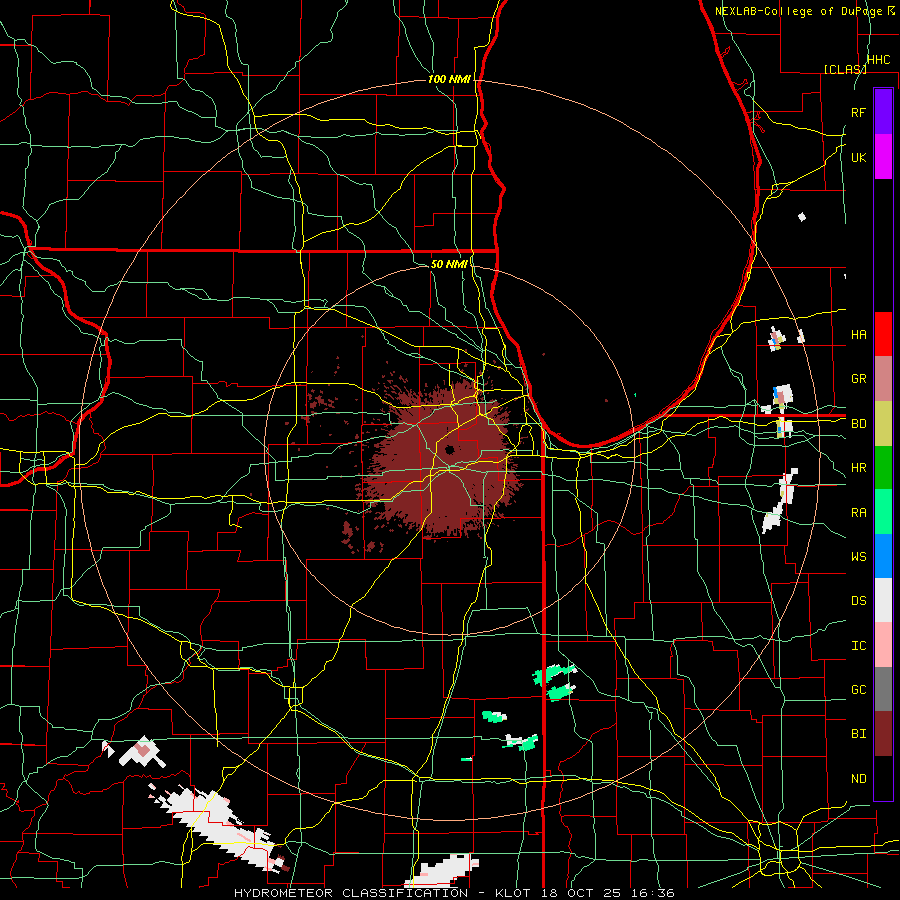Click the KLOT station ID in caption
Image resolution: width=900 pixels, height=900 pixels.
tap(514, 893)
